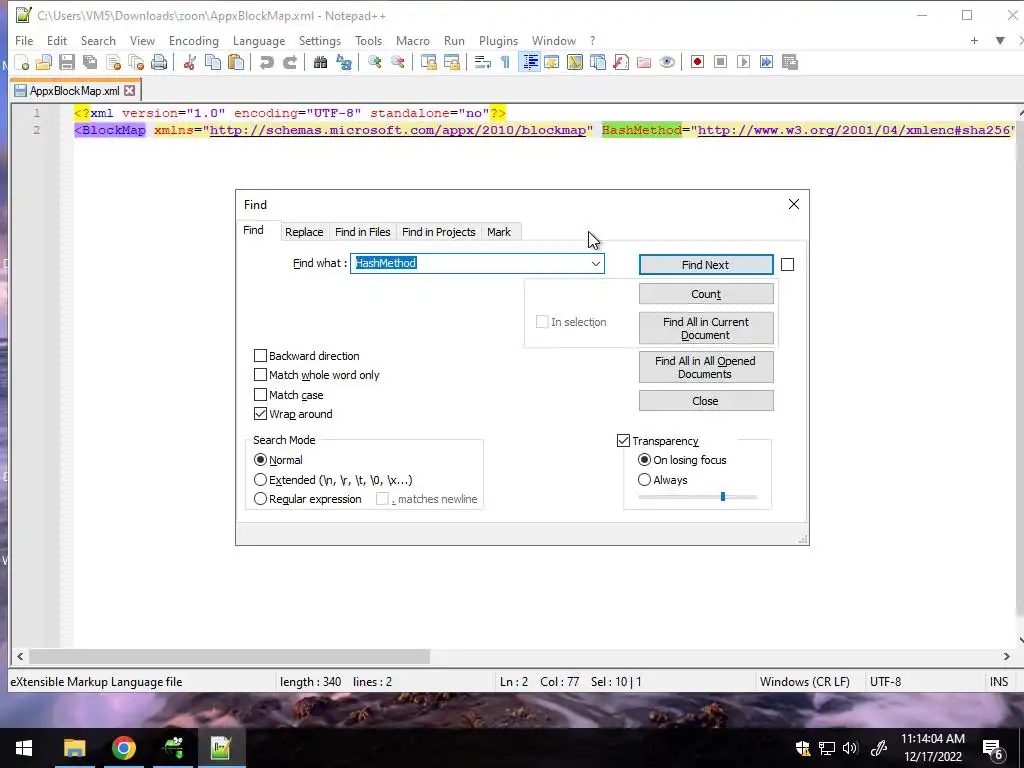This screenshot has height=768, width=1024.
Task: Toggle the Transparency checkbox
Action: 623,441
